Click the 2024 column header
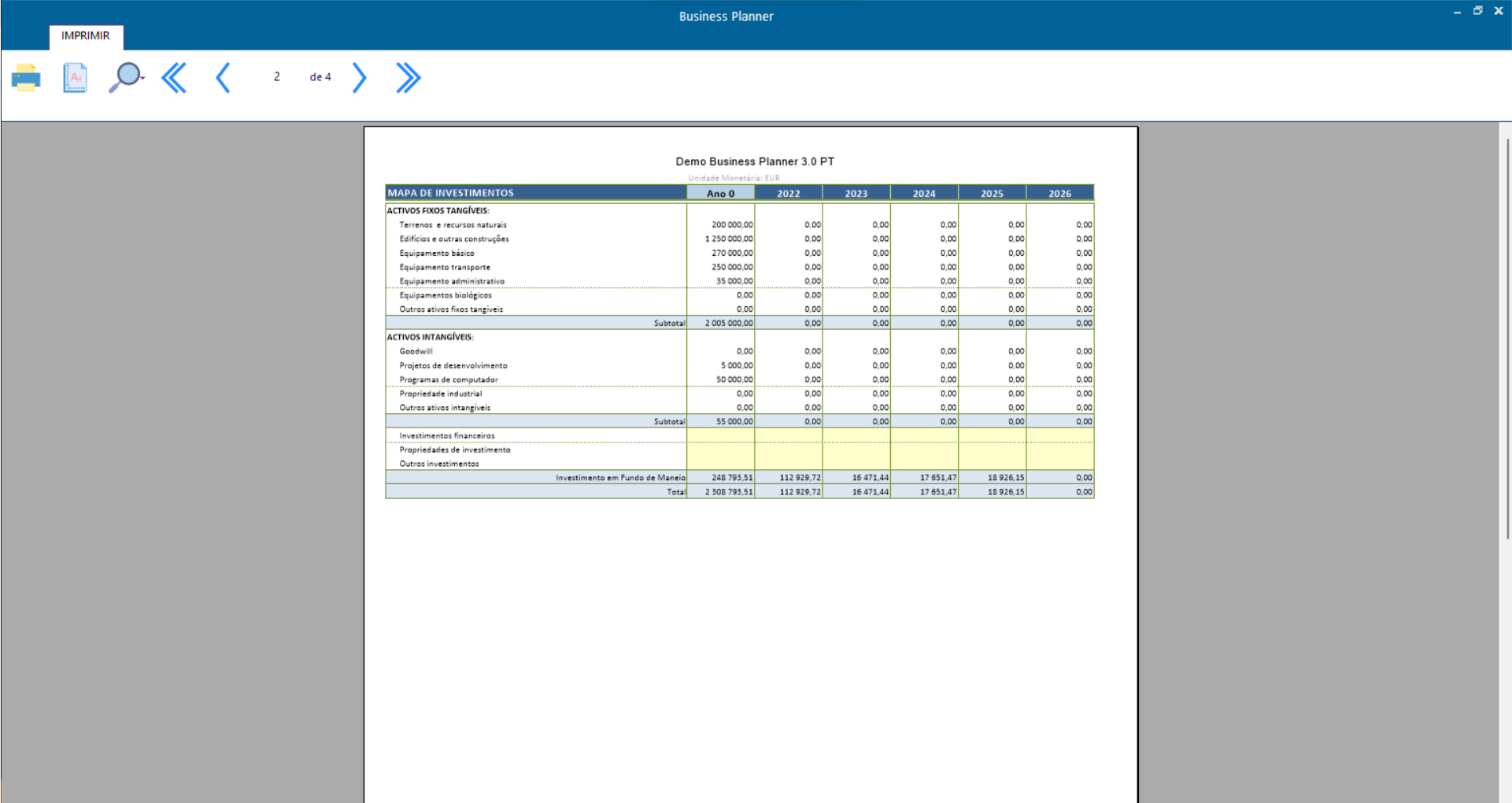Viewport: 1512px width, 803px height. [924, 193]
